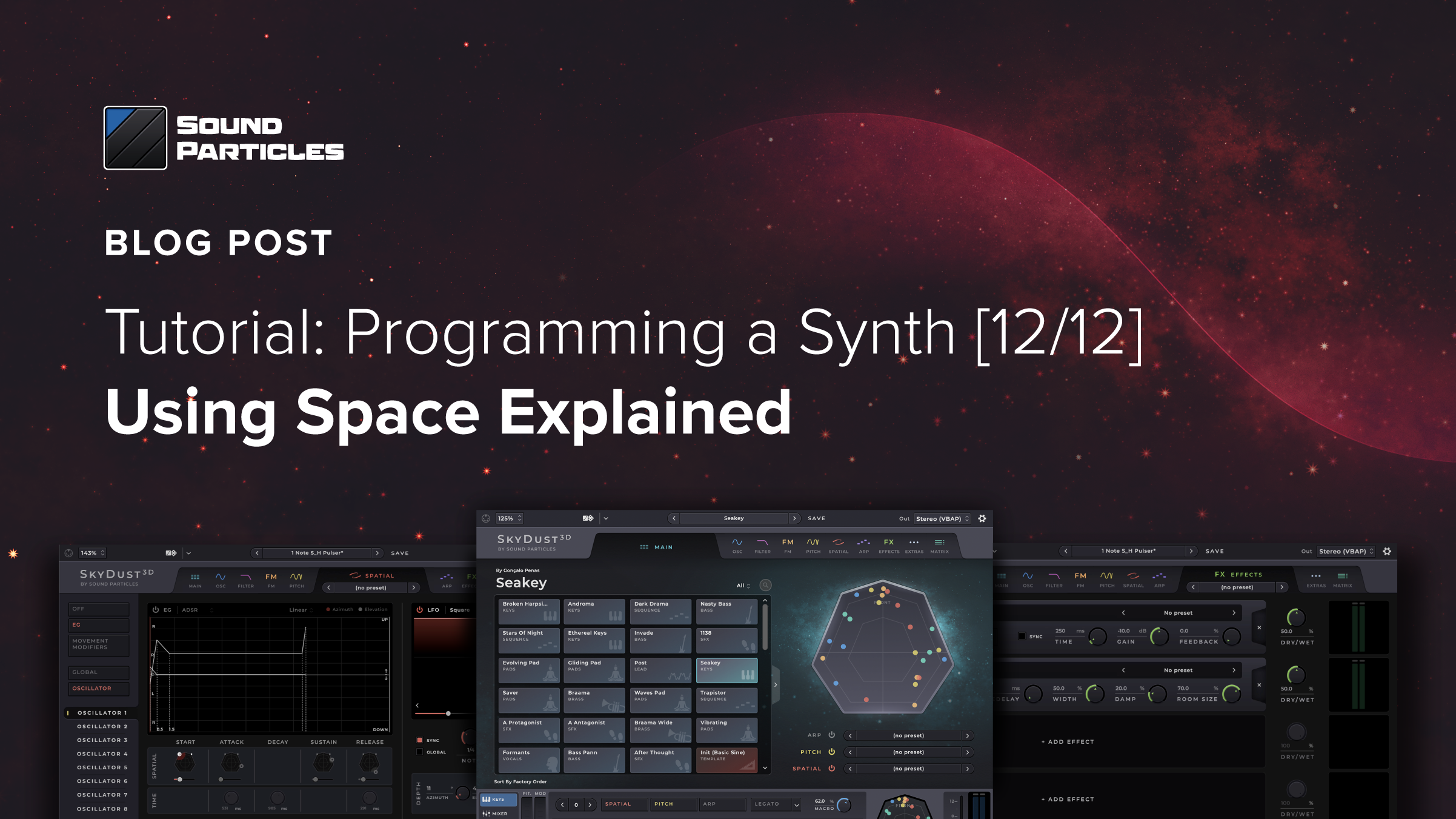The height and width of the screenshot is (819, 1456).
Task: Open FILTER tab icon in center Seakey window
Action: 762,545
